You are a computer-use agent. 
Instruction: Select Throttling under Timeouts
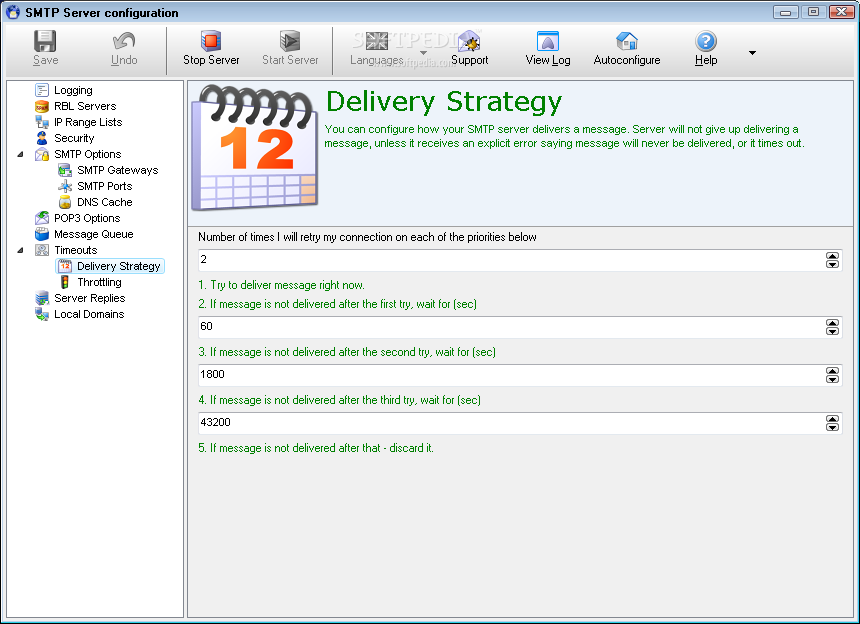click(x=99, y=282)
